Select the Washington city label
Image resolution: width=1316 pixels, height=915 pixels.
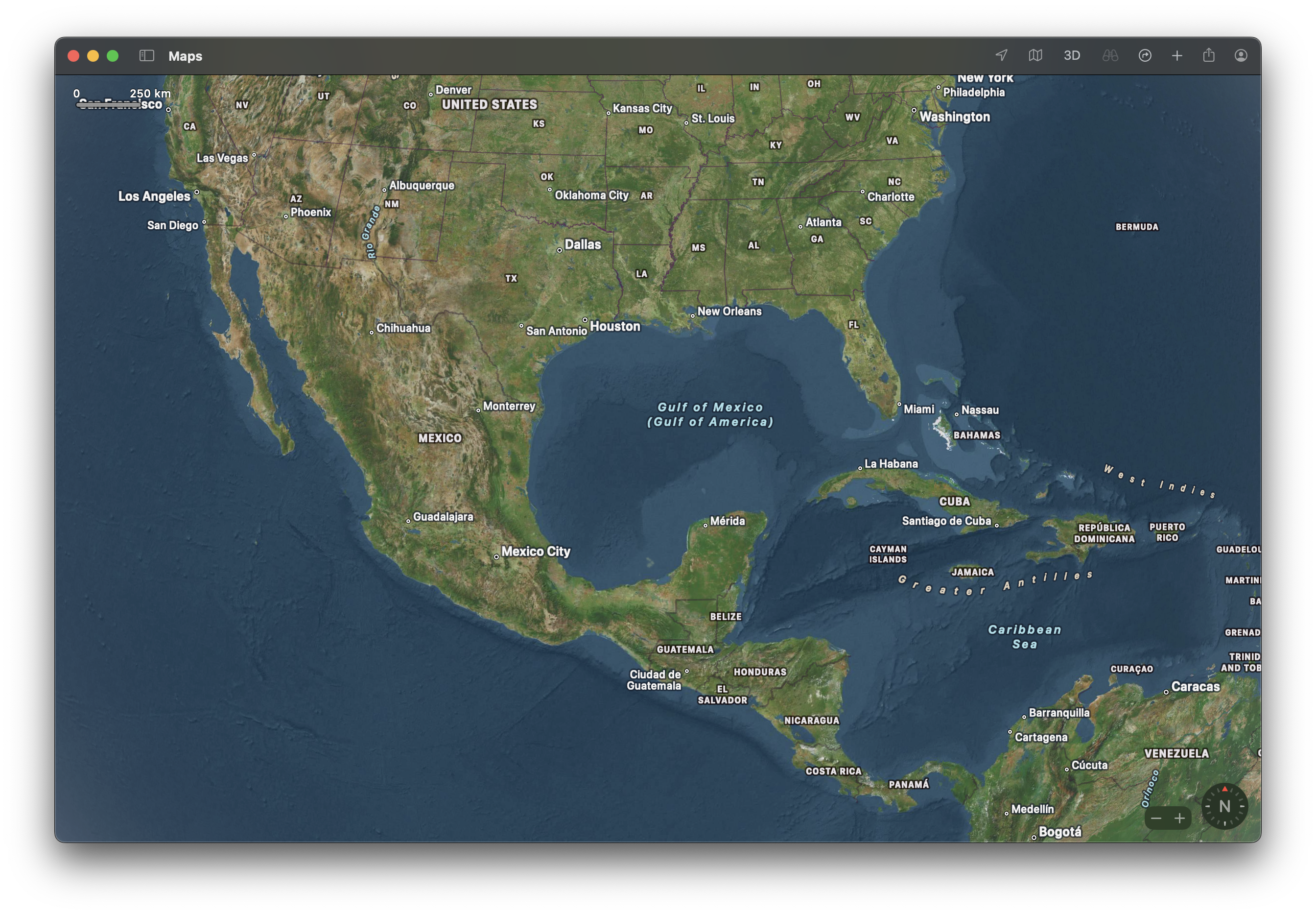pos(955,117)
